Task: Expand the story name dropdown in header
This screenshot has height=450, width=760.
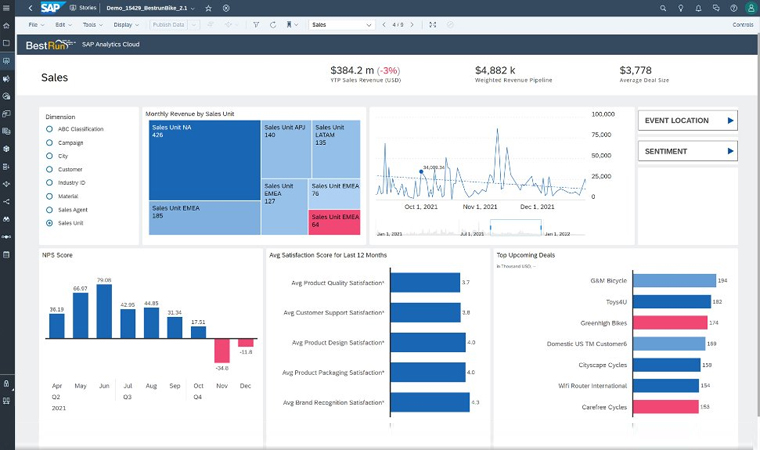Action: [x=193, y=7]
